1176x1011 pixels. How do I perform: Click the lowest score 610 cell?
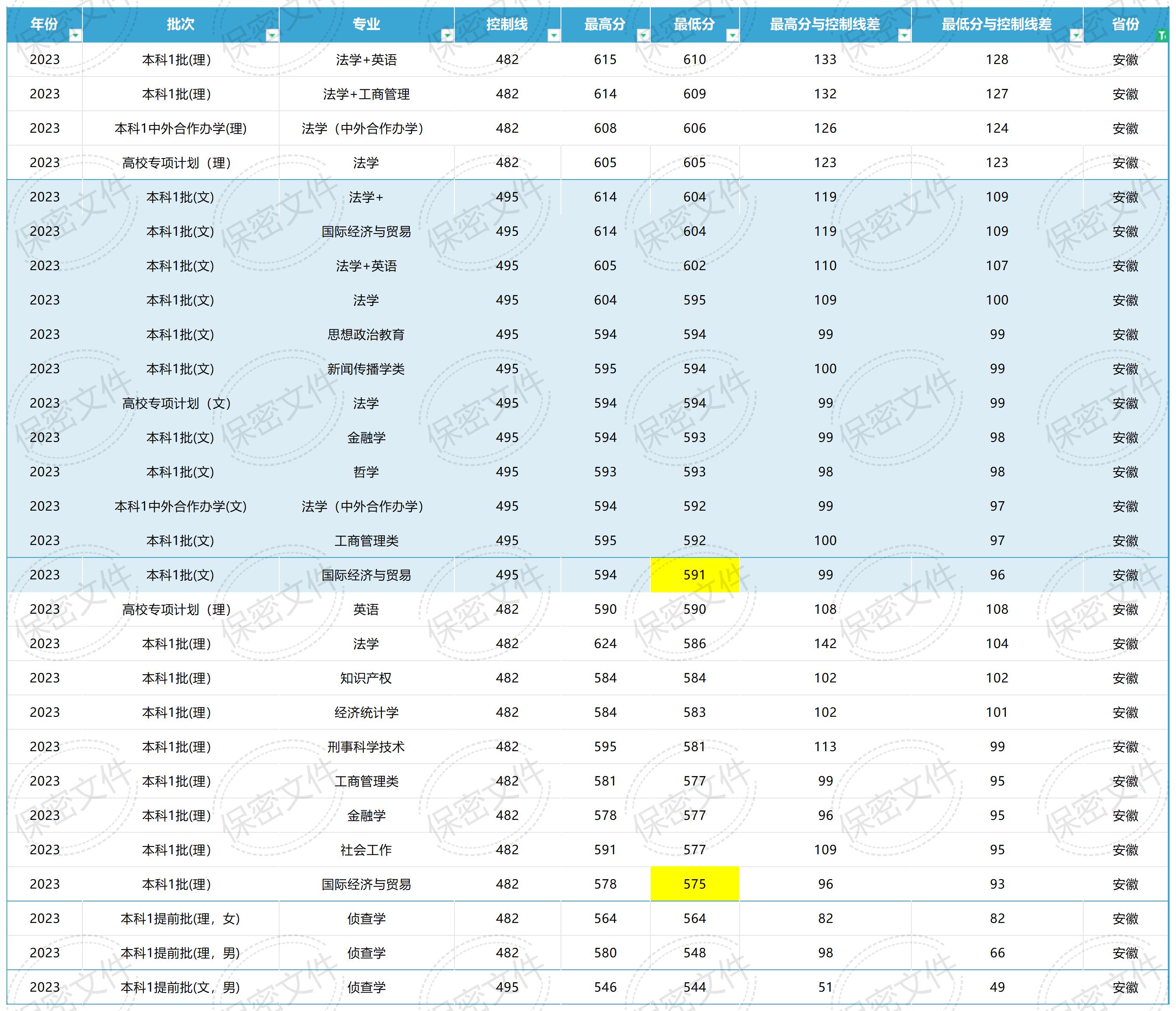(x=695, y=60)
